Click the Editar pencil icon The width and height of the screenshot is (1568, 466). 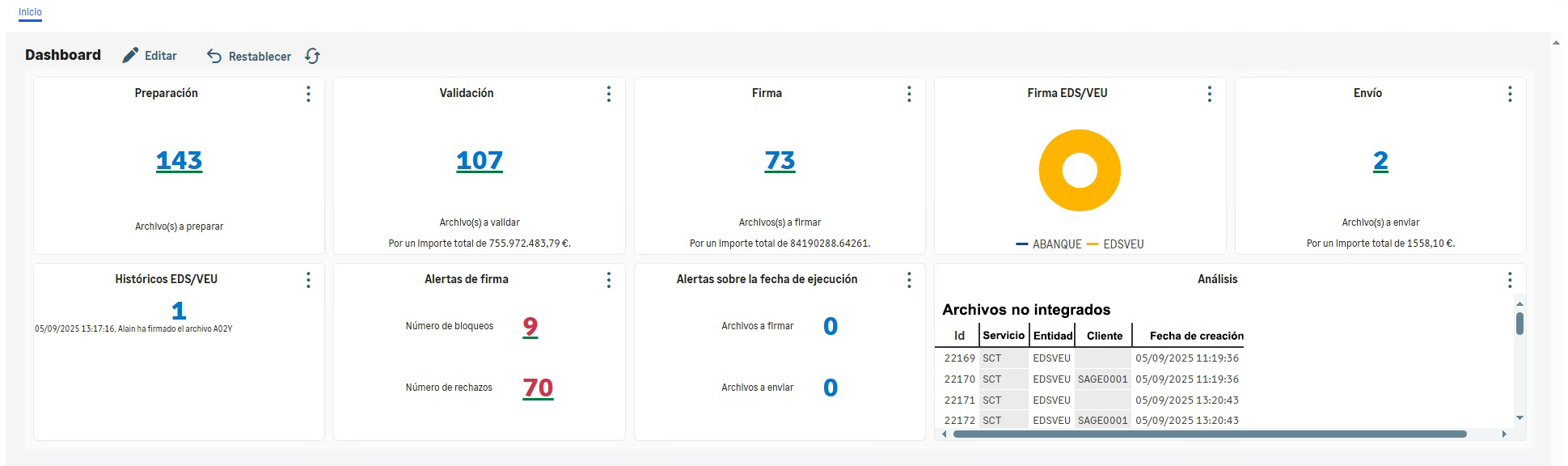130,56
